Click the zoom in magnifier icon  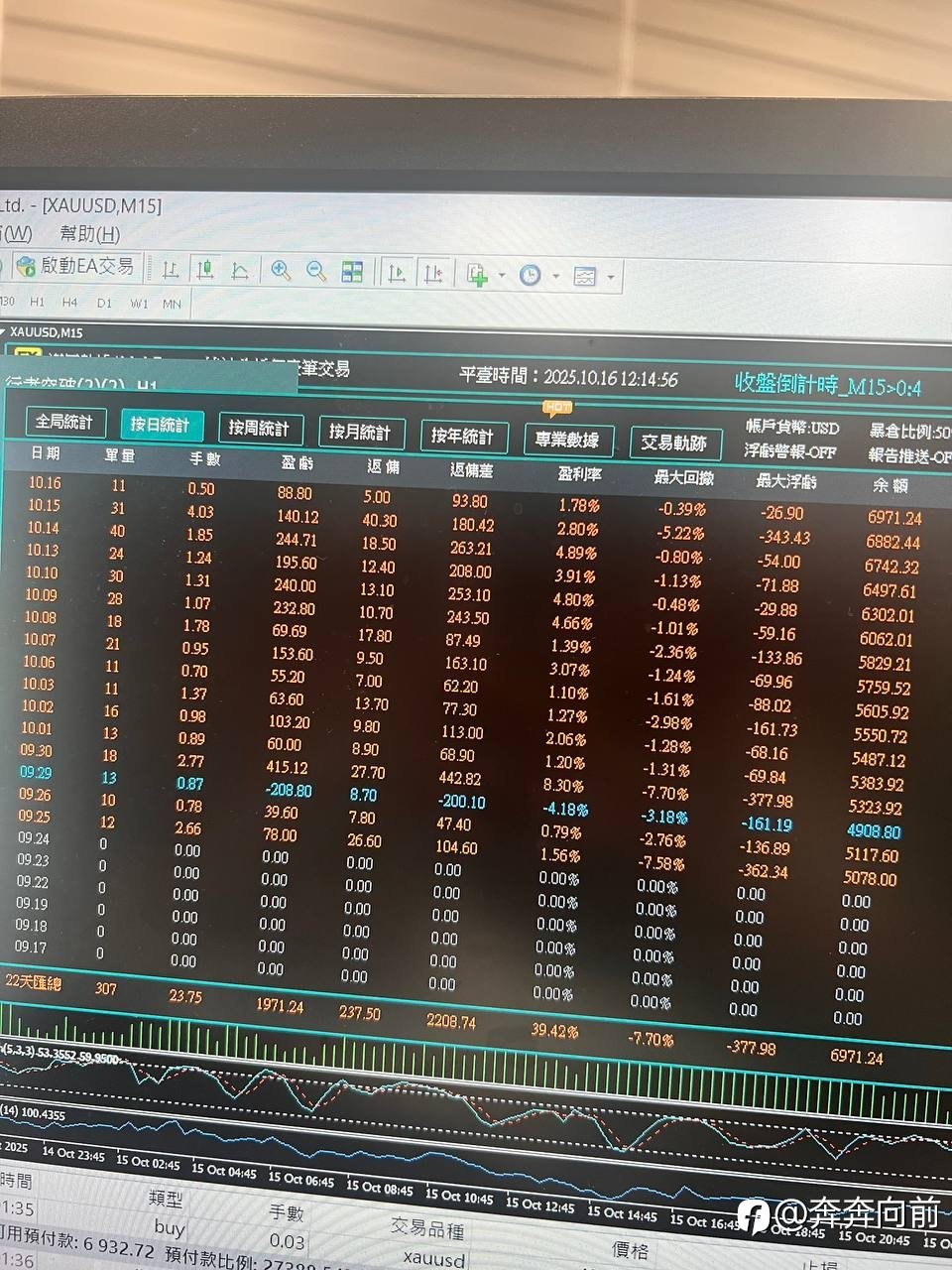coord(281,270)
